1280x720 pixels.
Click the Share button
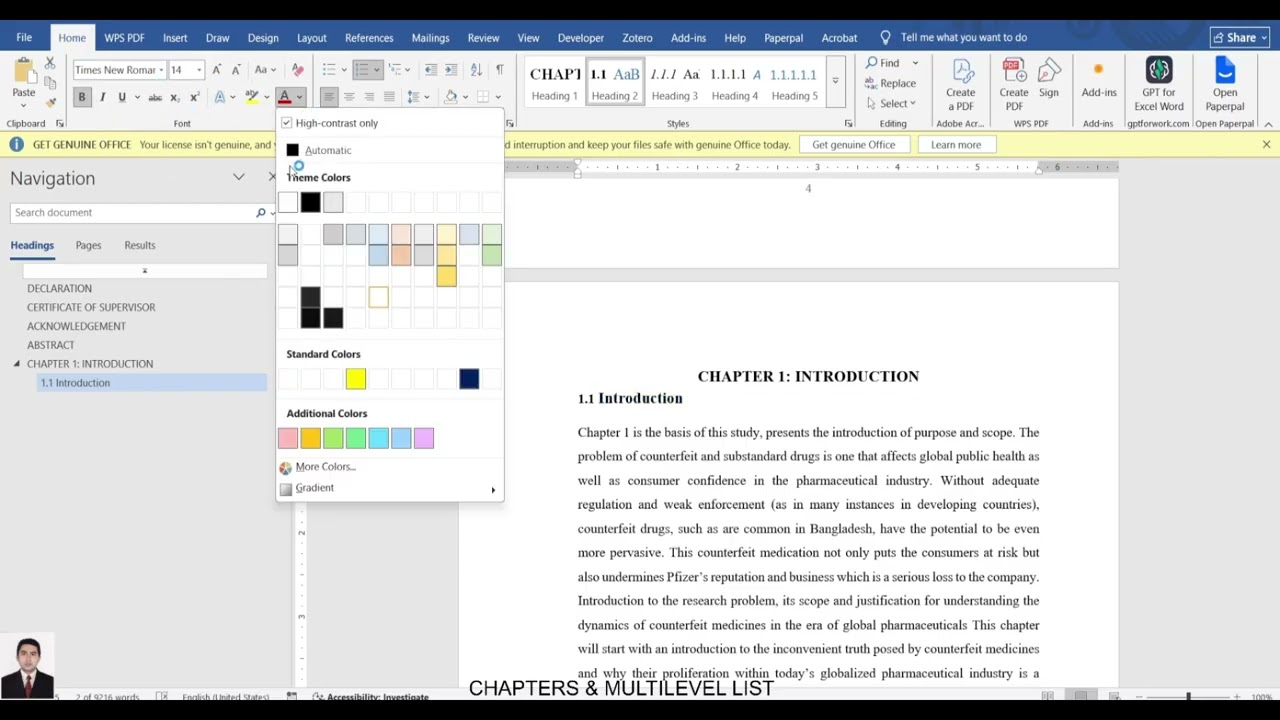(1240, 38)
